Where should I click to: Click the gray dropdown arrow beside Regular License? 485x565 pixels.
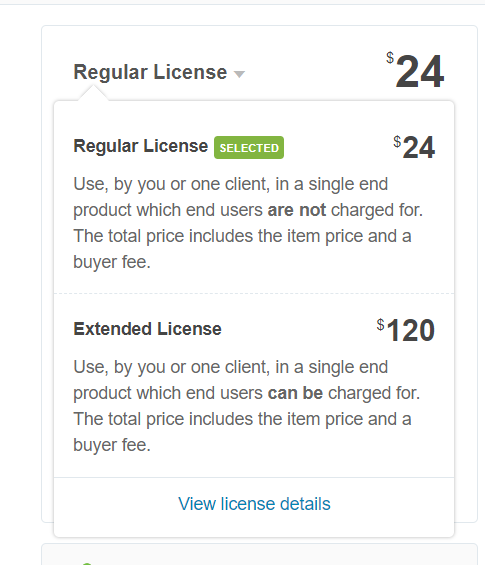[239, 74]
